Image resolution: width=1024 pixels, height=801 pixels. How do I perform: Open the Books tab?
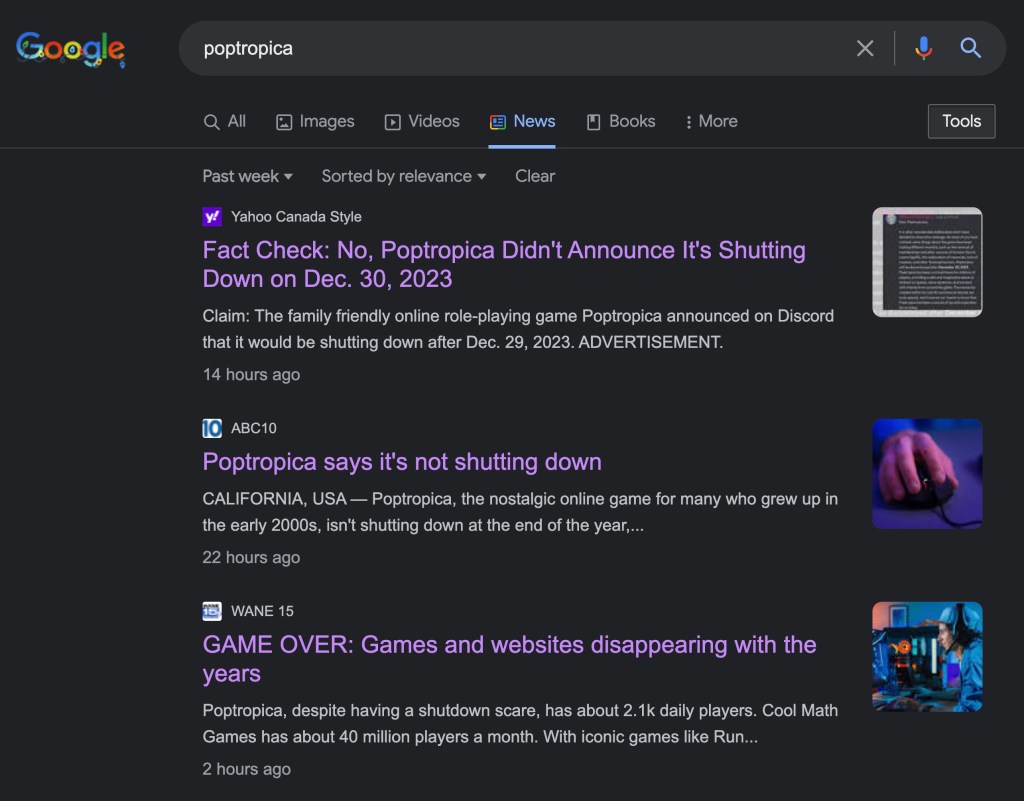[x=620, y=121]
